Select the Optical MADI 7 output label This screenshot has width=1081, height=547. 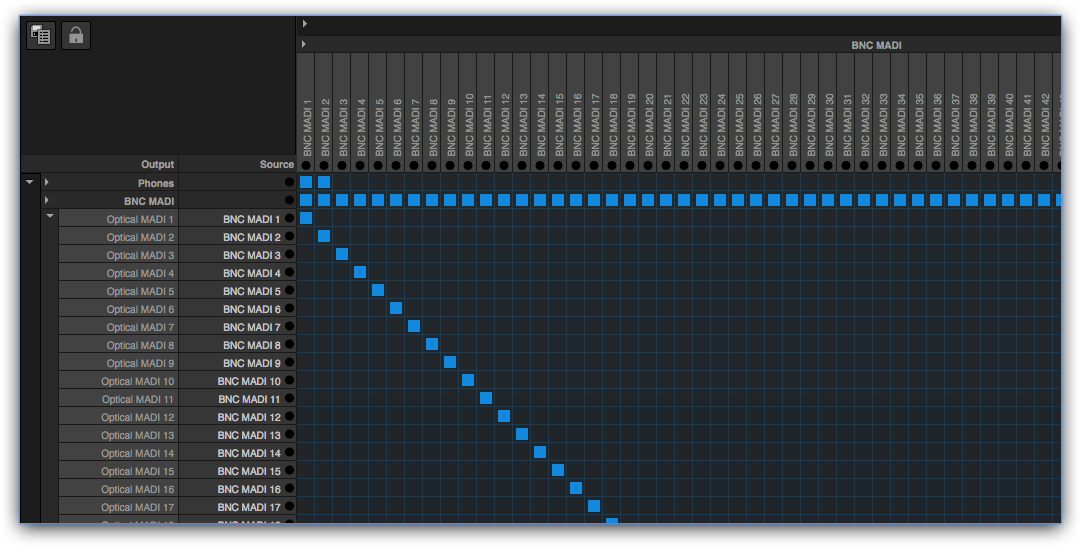tap(140, 327)
